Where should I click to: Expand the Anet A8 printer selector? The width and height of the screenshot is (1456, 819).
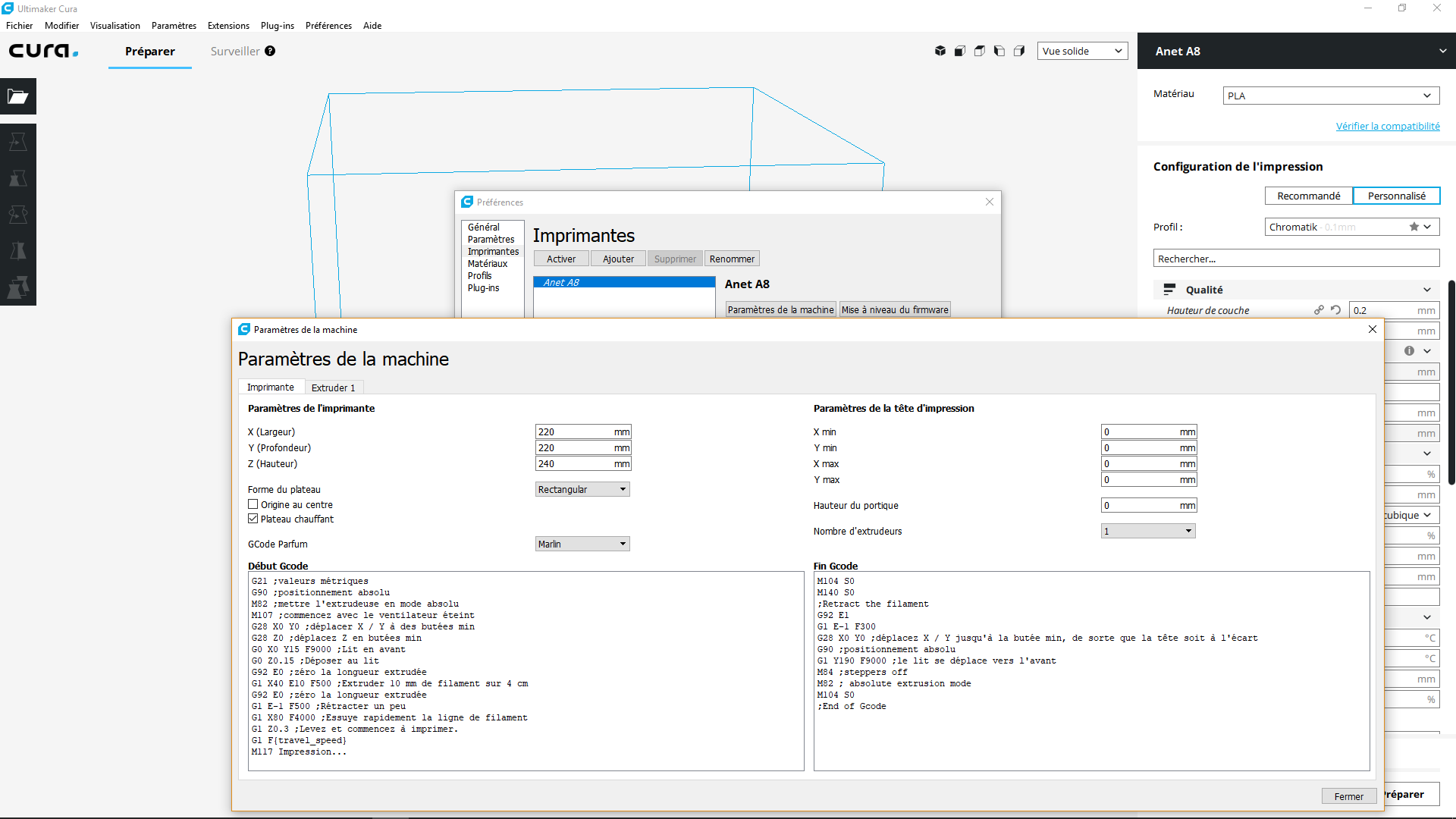pos(1297,51)
